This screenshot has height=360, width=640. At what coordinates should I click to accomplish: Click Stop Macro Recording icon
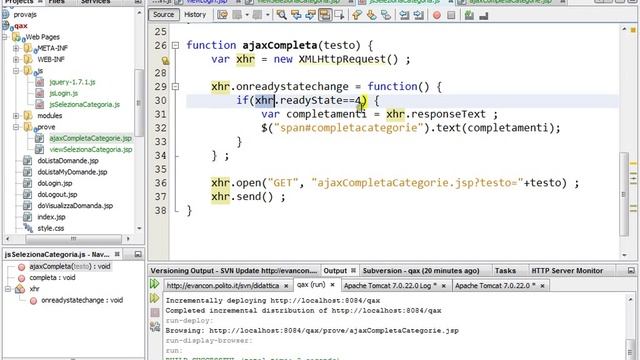click(451, 16)
